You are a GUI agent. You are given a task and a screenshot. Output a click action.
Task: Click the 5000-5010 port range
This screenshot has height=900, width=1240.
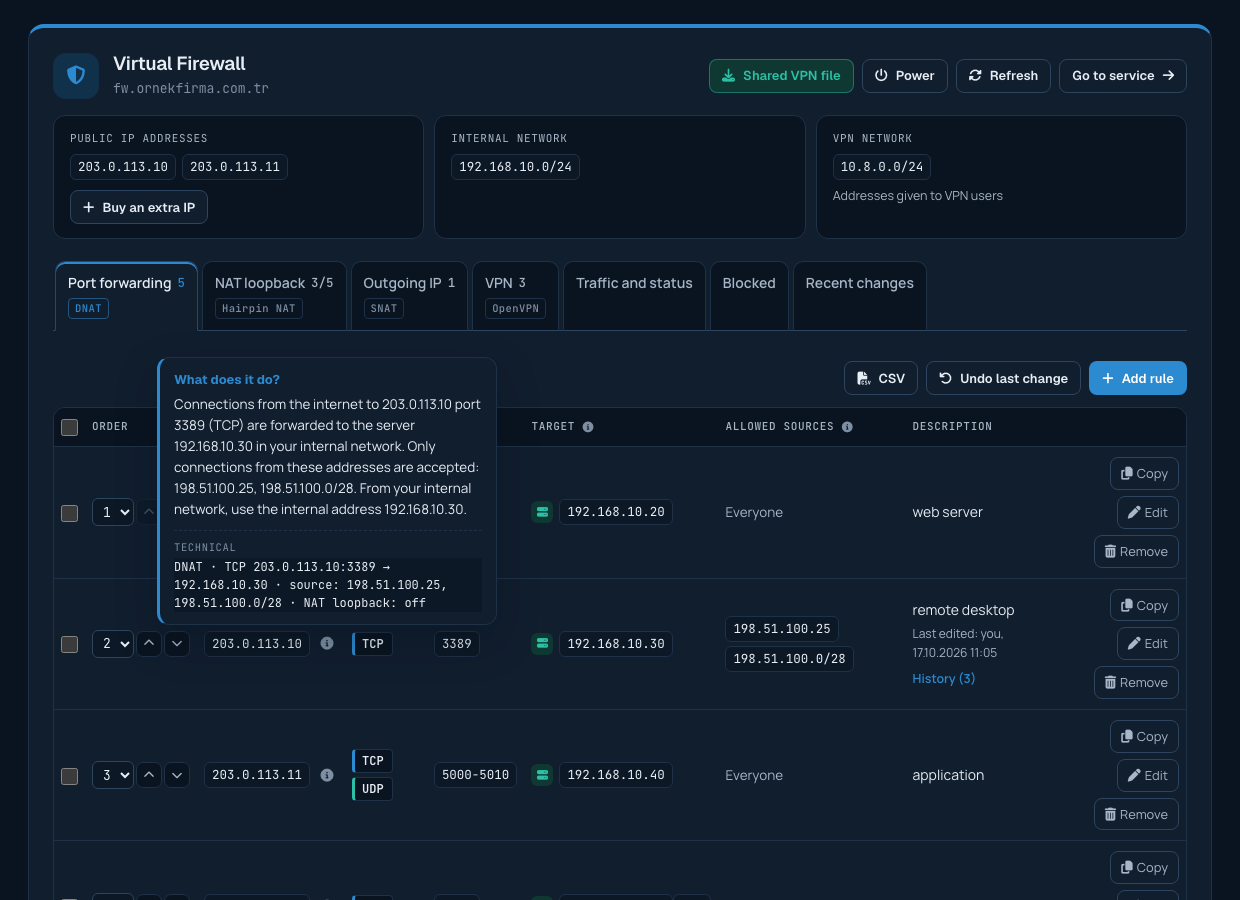(475, 775)
